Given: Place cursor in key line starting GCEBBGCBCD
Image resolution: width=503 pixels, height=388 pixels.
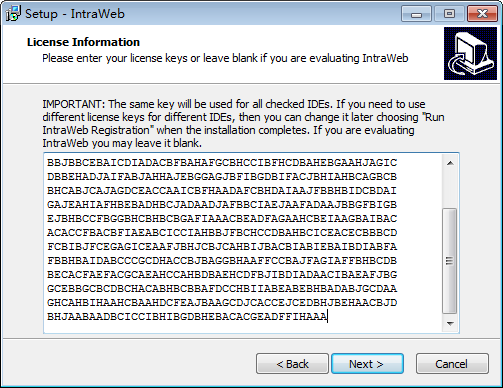Looking at the screenshot, I should tap(222, 289).
